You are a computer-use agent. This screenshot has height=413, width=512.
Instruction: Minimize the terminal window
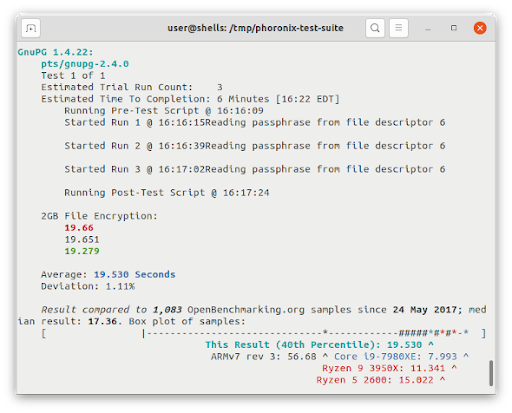tap(428, 28)
